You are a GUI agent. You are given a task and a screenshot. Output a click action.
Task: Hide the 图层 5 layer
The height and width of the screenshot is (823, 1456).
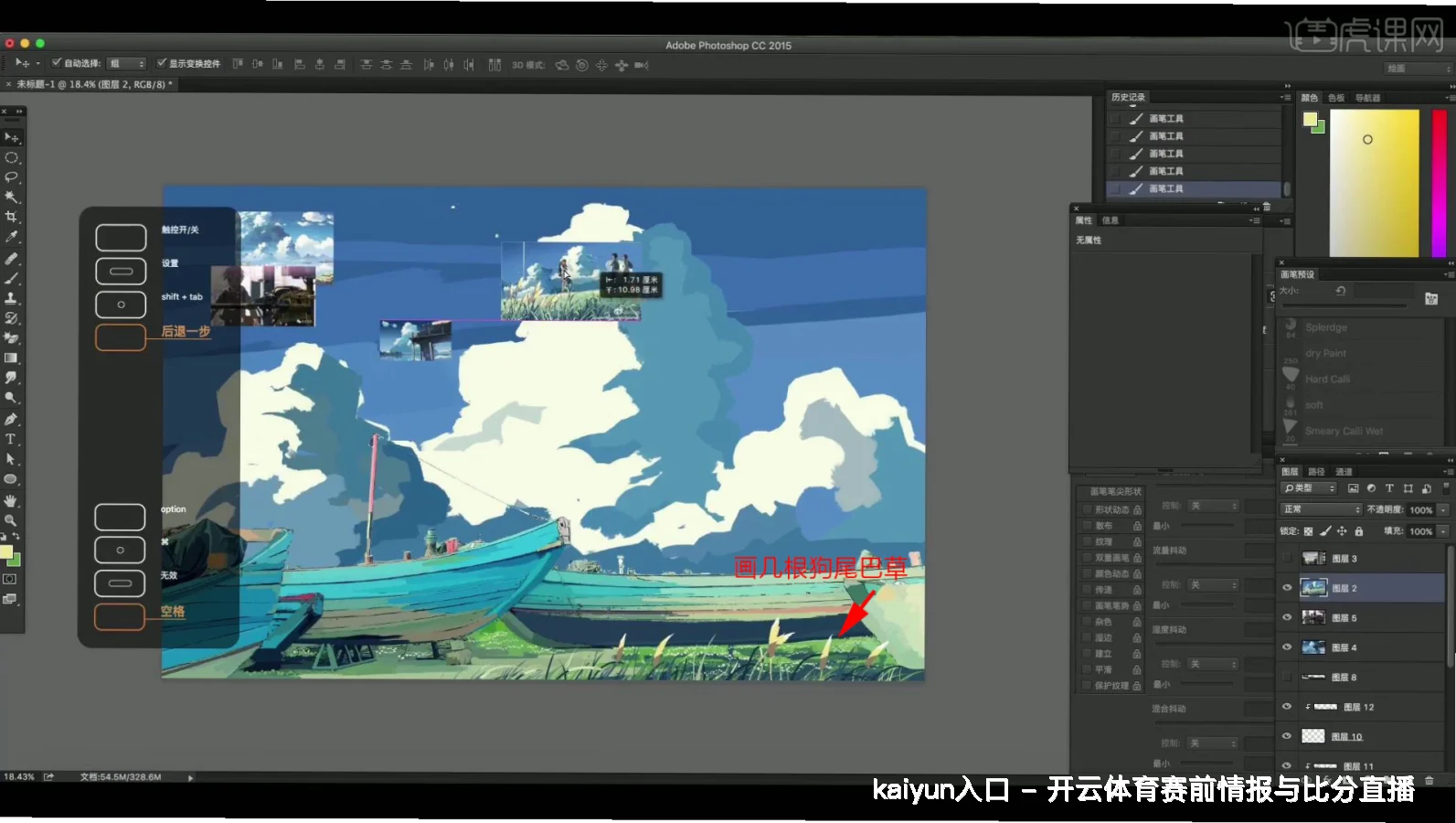[x=1287, y=617]
